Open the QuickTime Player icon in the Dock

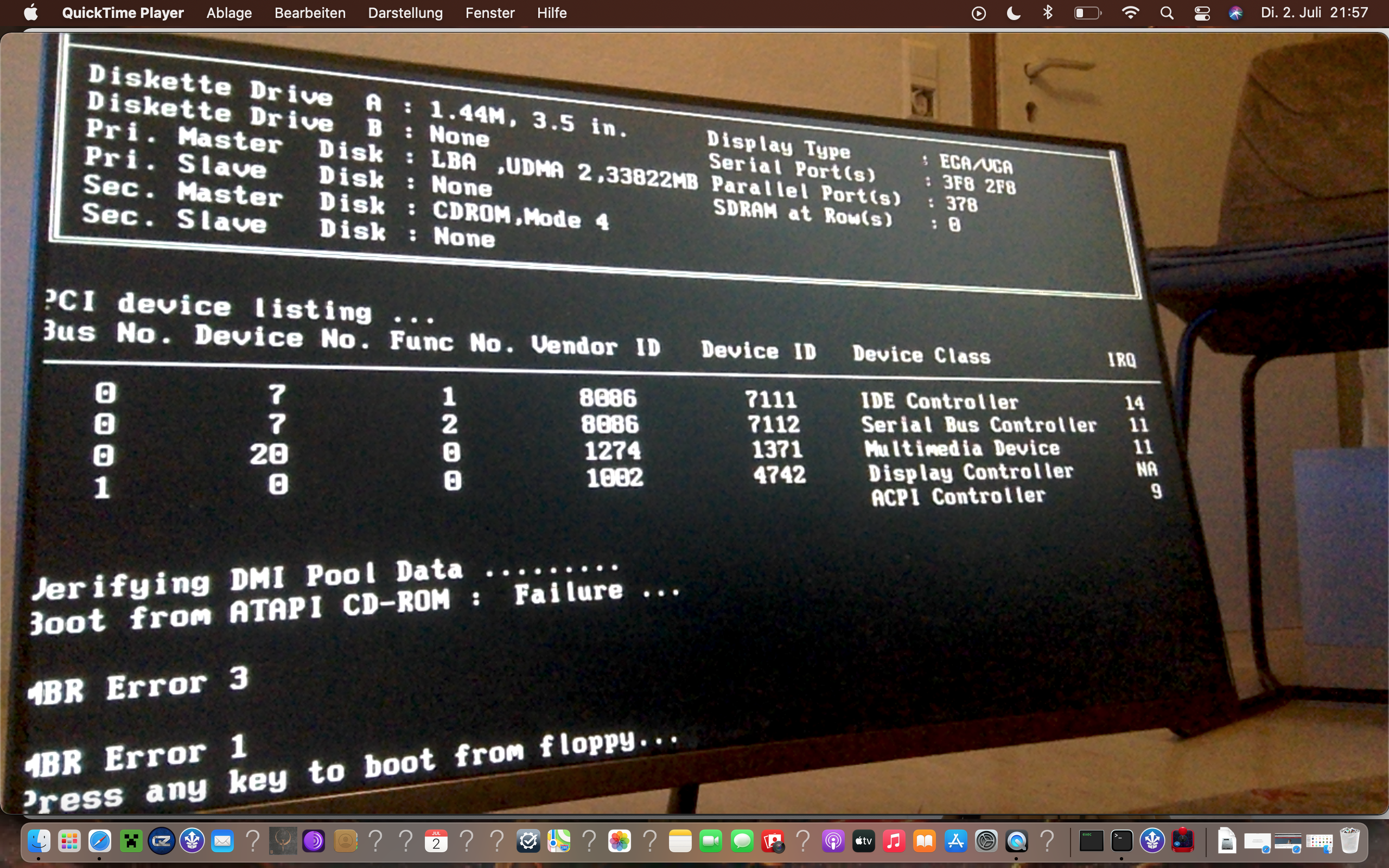coord(1016,841)
